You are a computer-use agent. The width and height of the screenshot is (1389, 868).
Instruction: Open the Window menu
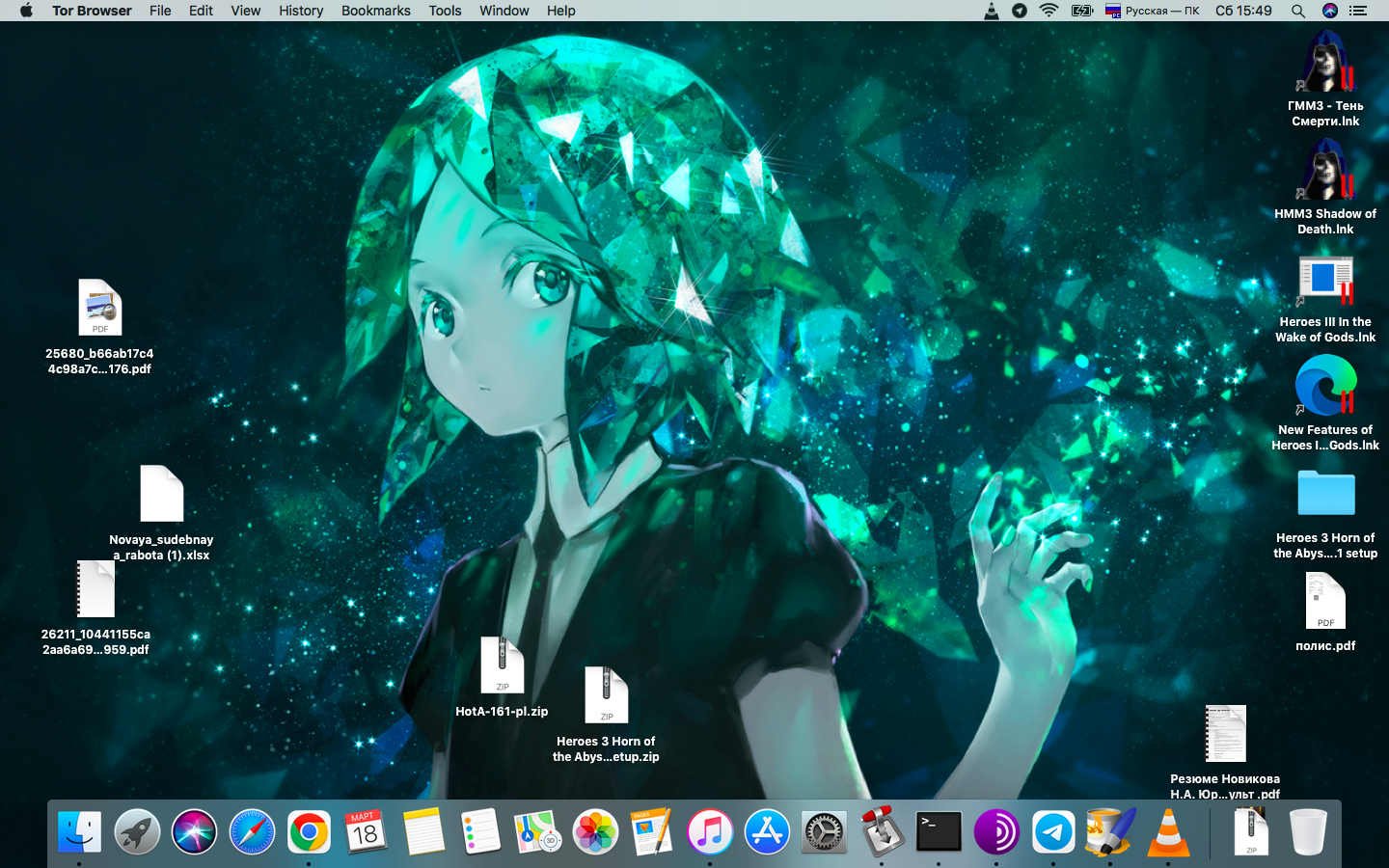point(504,11)
